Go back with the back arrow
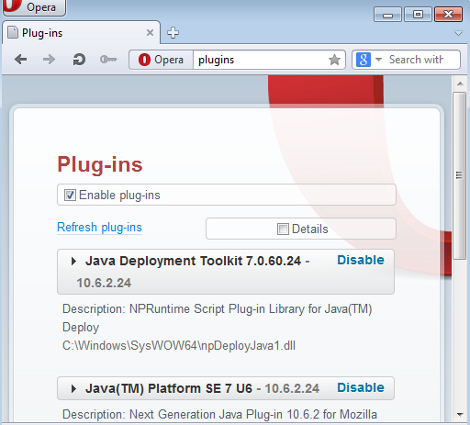 click(21, 60)
